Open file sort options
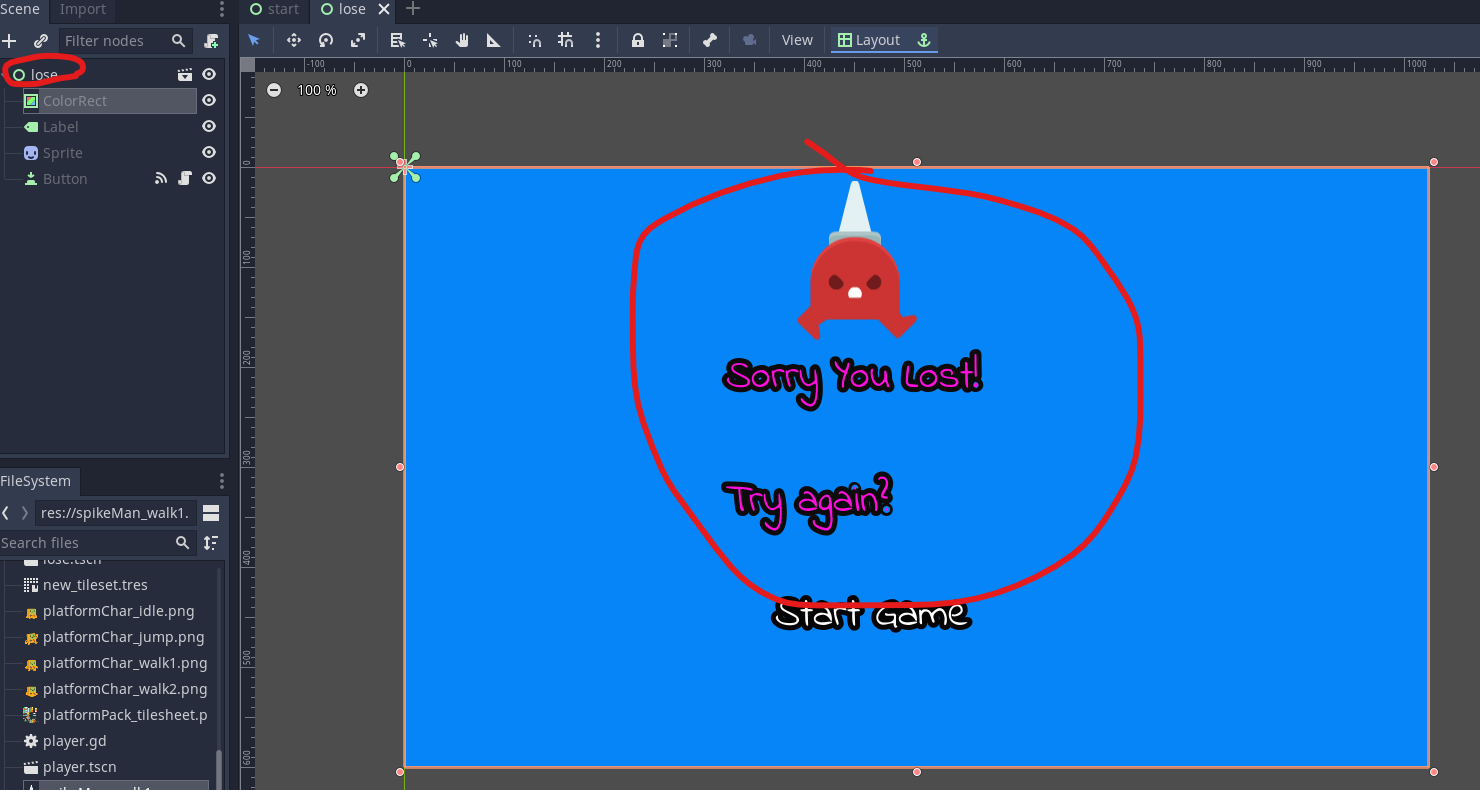This screenshot has height=790, width=1480. click(211, 543)
